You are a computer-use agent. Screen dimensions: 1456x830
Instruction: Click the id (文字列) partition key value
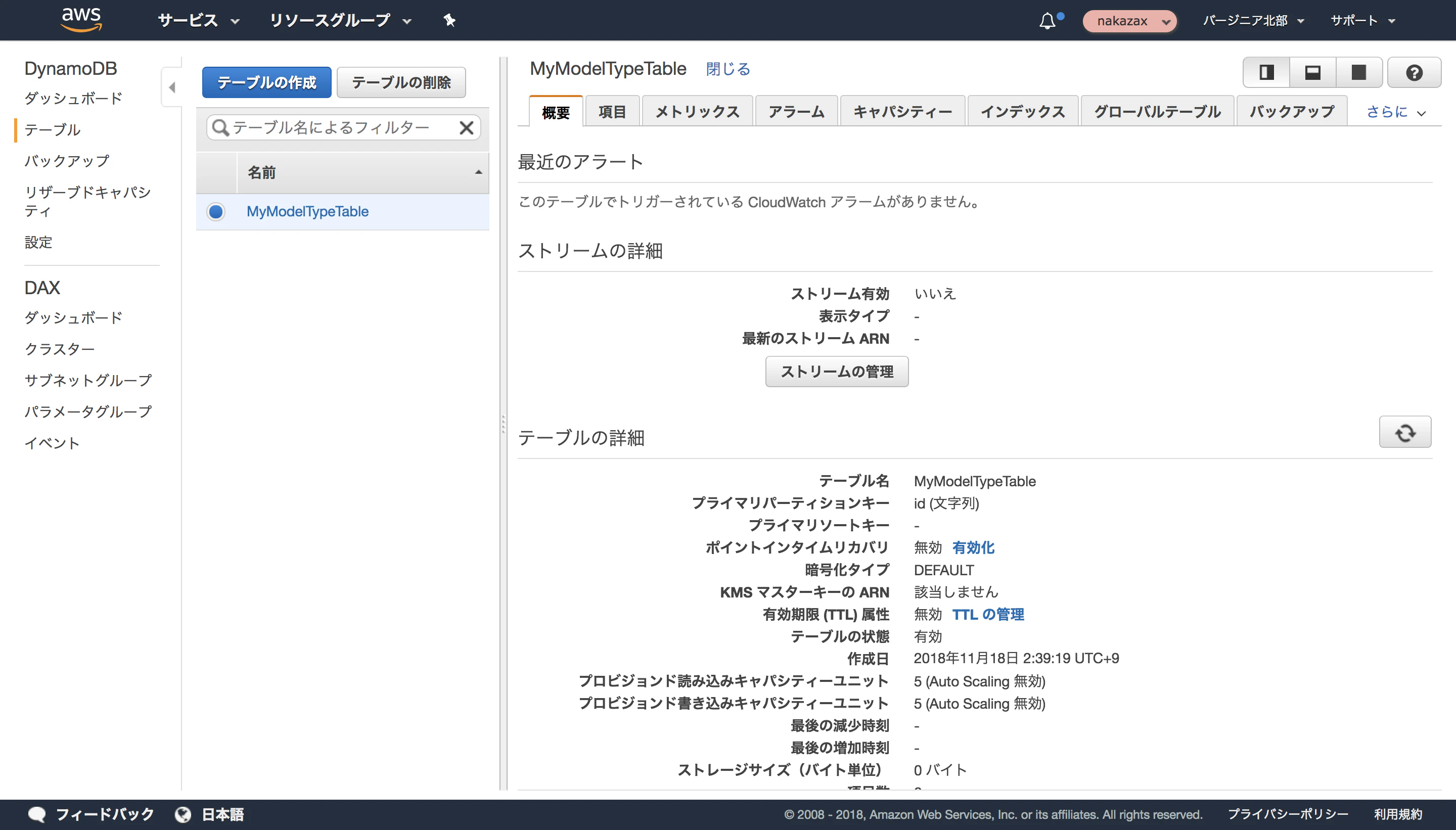tap(946, 503)
